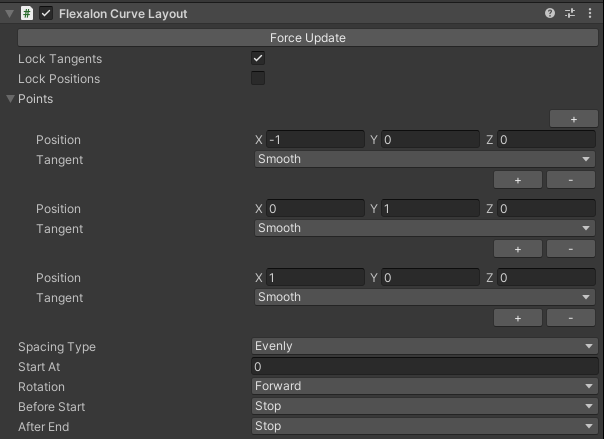Click the Start At label
Viewport: 604px width, 439px height.
[39, 367]
